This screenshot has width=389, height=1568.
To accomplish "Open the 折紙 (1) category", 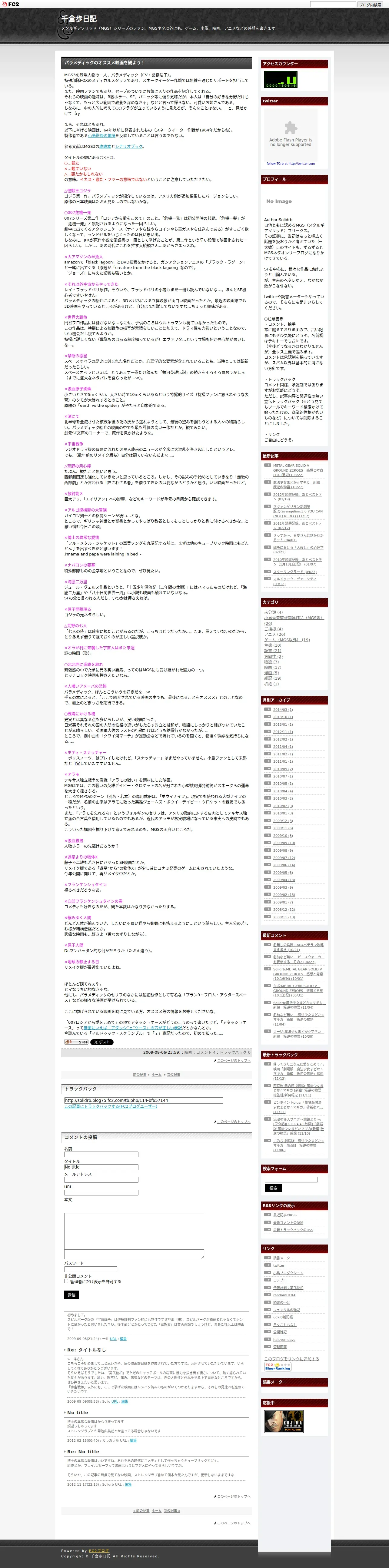I will click(271, 684).
